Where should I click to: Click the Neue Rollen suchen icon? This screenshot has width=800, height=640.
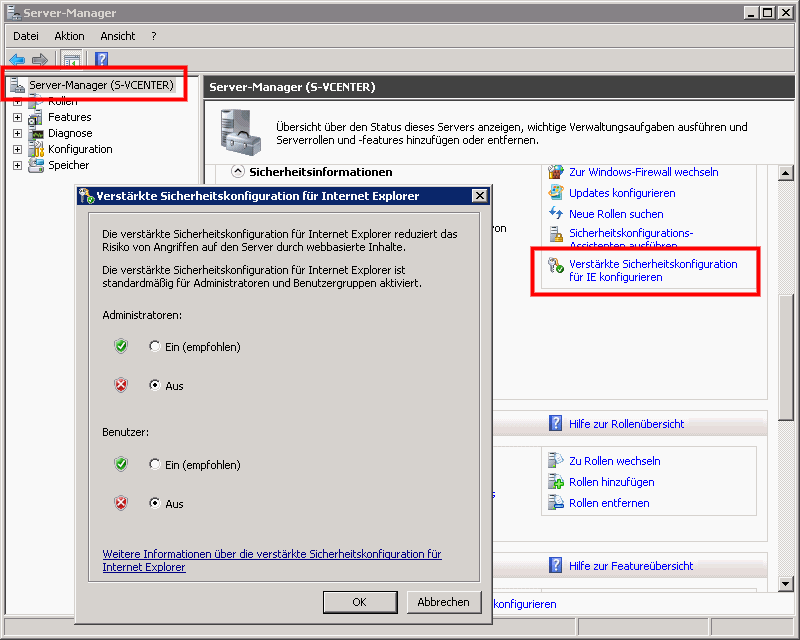pyautogui.click(x=556, y=214)
